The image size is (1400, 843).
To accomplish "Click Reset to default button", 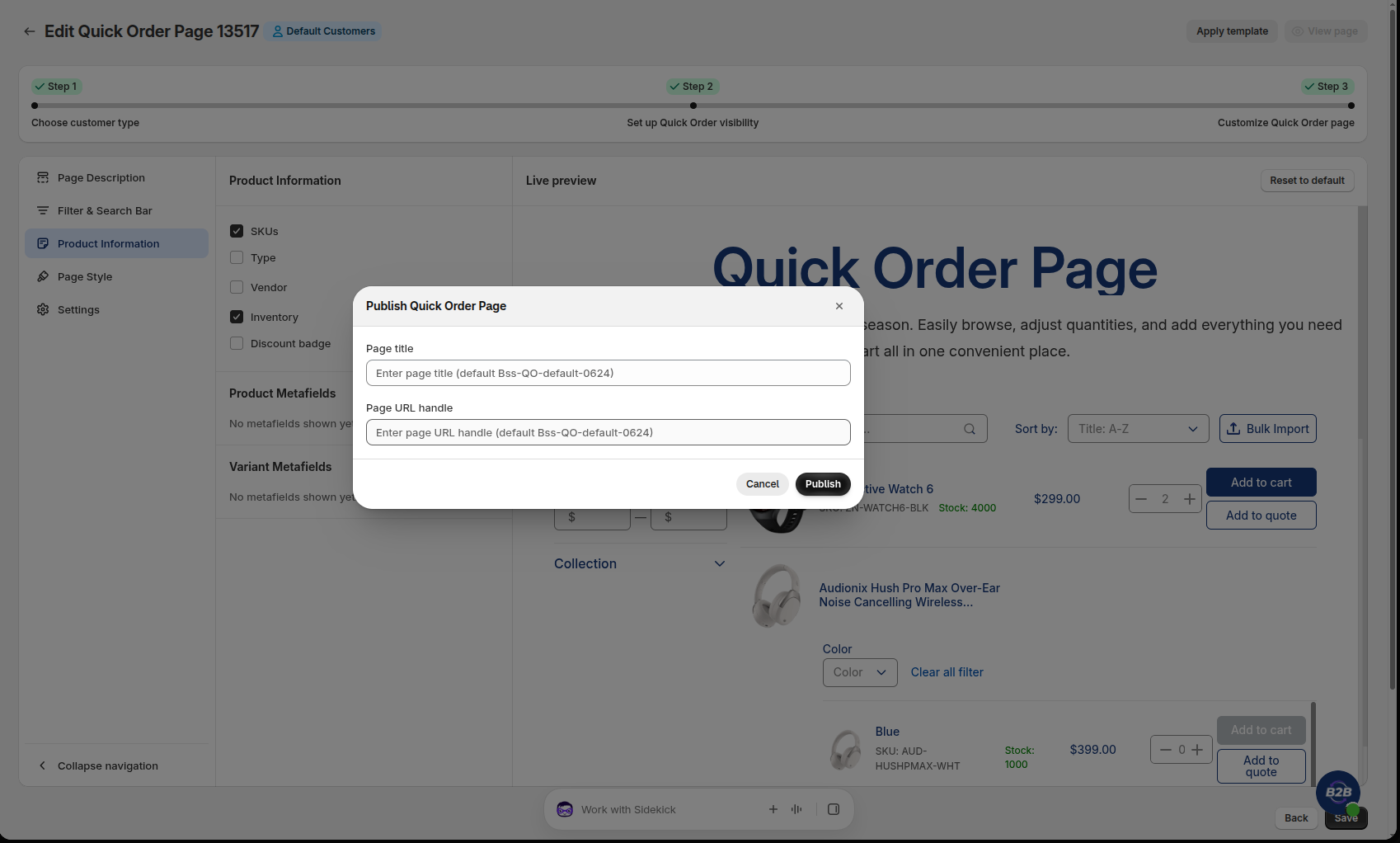I will tap(1307, 181).
